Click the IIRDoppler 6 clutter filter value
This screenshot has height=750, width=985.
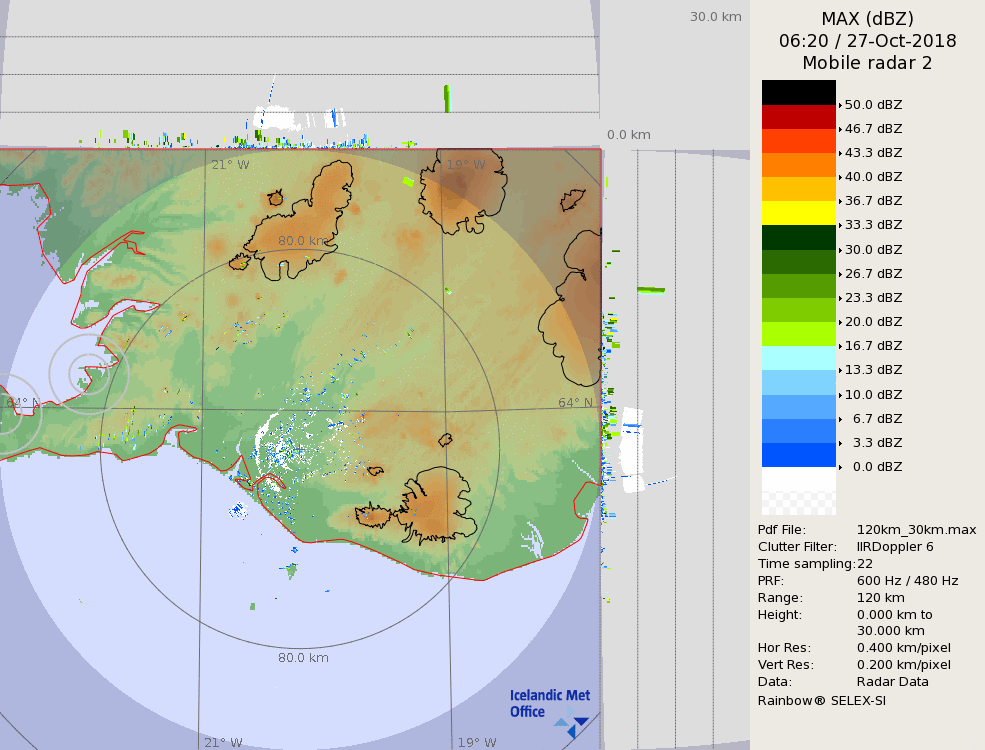895,547
